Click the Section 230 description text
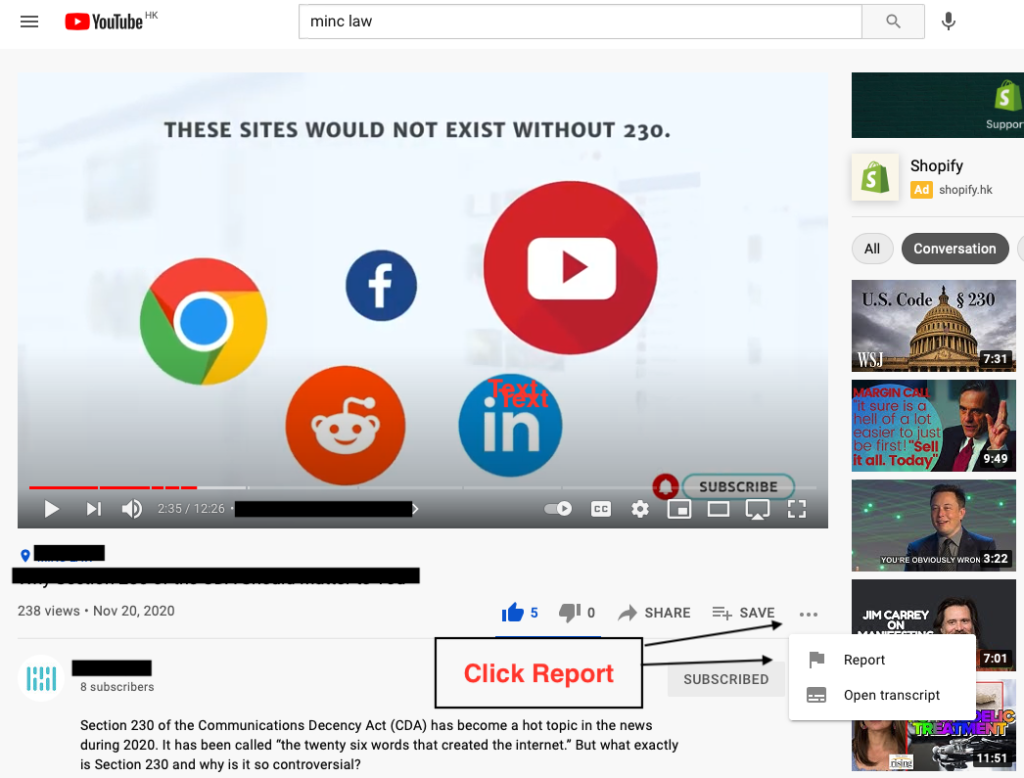 (x=379, y=745)
